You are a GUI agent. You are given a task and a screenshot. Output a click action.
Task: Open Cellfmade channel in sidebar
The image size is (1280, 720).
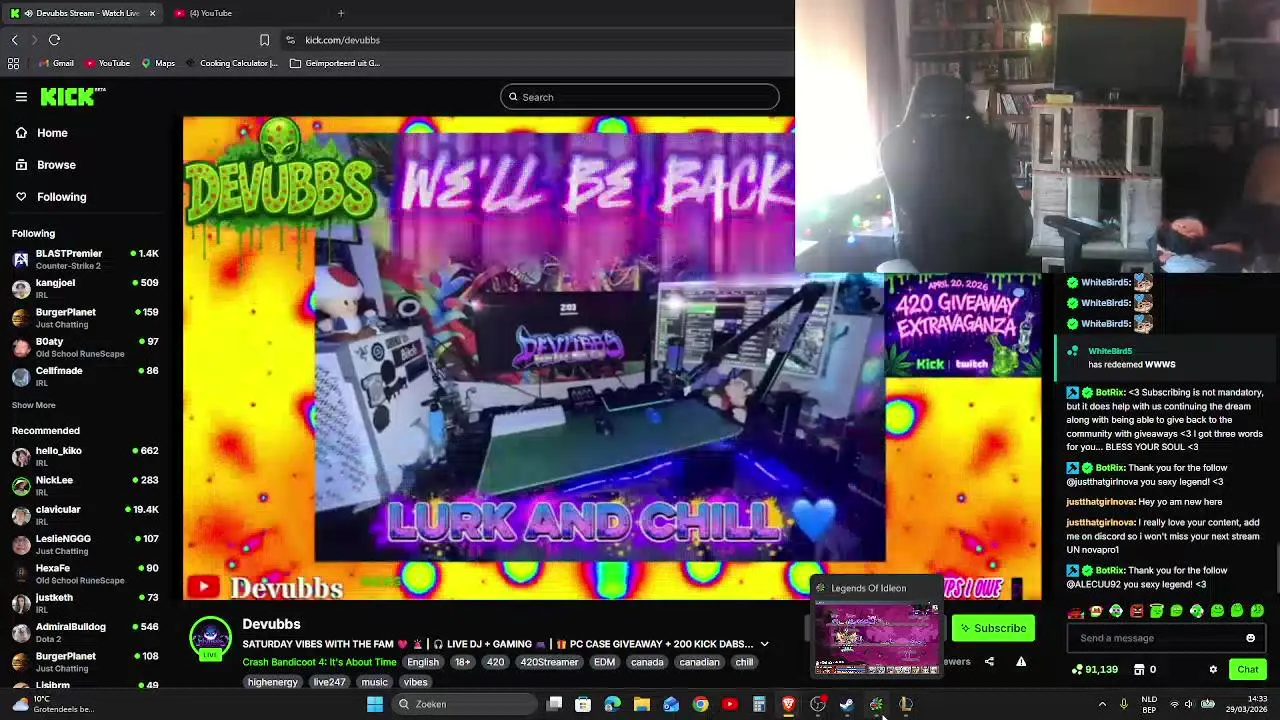[85, 376]
